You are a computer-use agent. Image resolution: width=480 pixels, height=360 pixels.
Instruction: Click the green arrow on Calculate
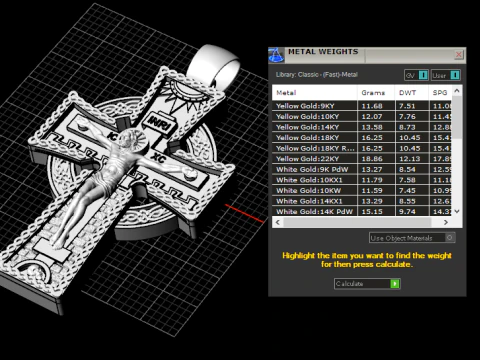(395, 284)
